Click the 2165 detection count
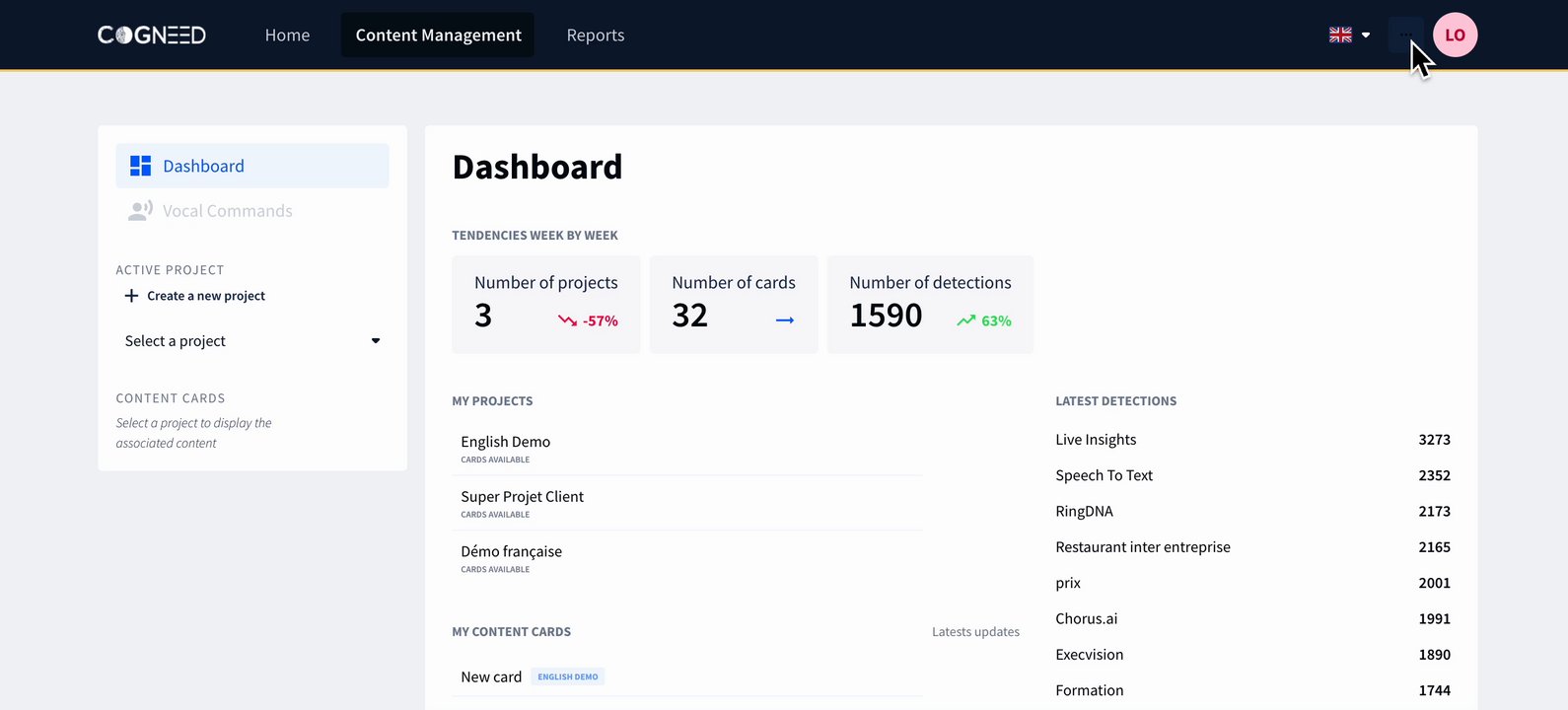The height and width of the screenshot is (710, 1568). pyautogui.click(x=1435, y=547)
